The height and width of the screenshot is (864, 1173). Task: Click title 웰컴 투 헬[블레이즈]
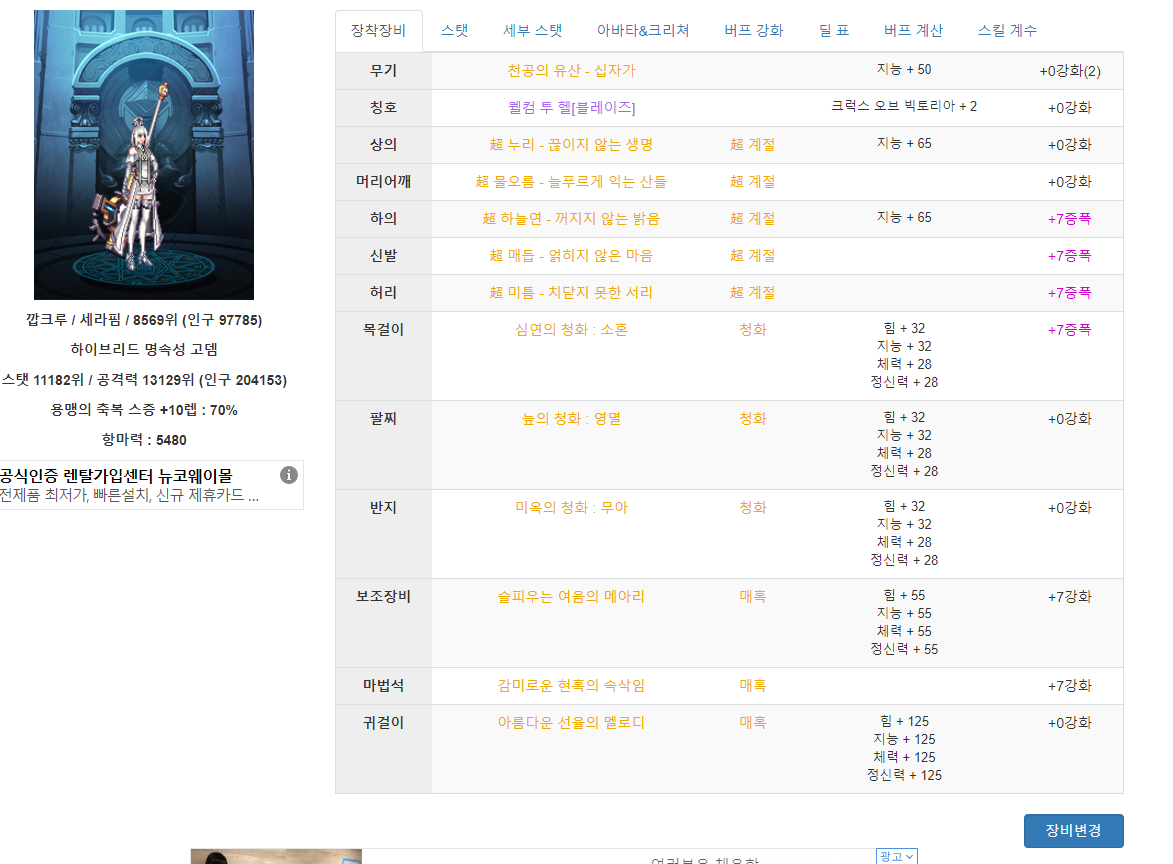point(571,108)
